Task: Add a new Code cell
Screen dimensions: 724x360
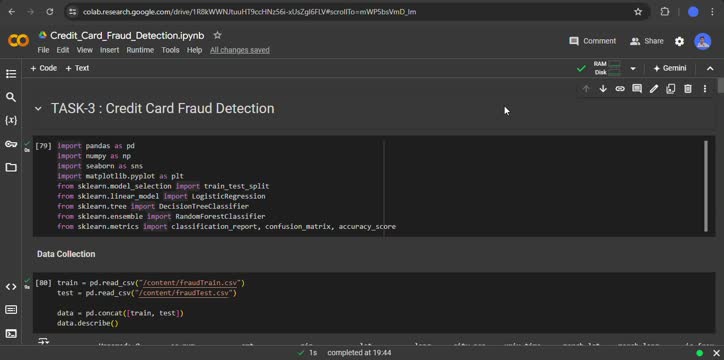Action: point(43,68)
